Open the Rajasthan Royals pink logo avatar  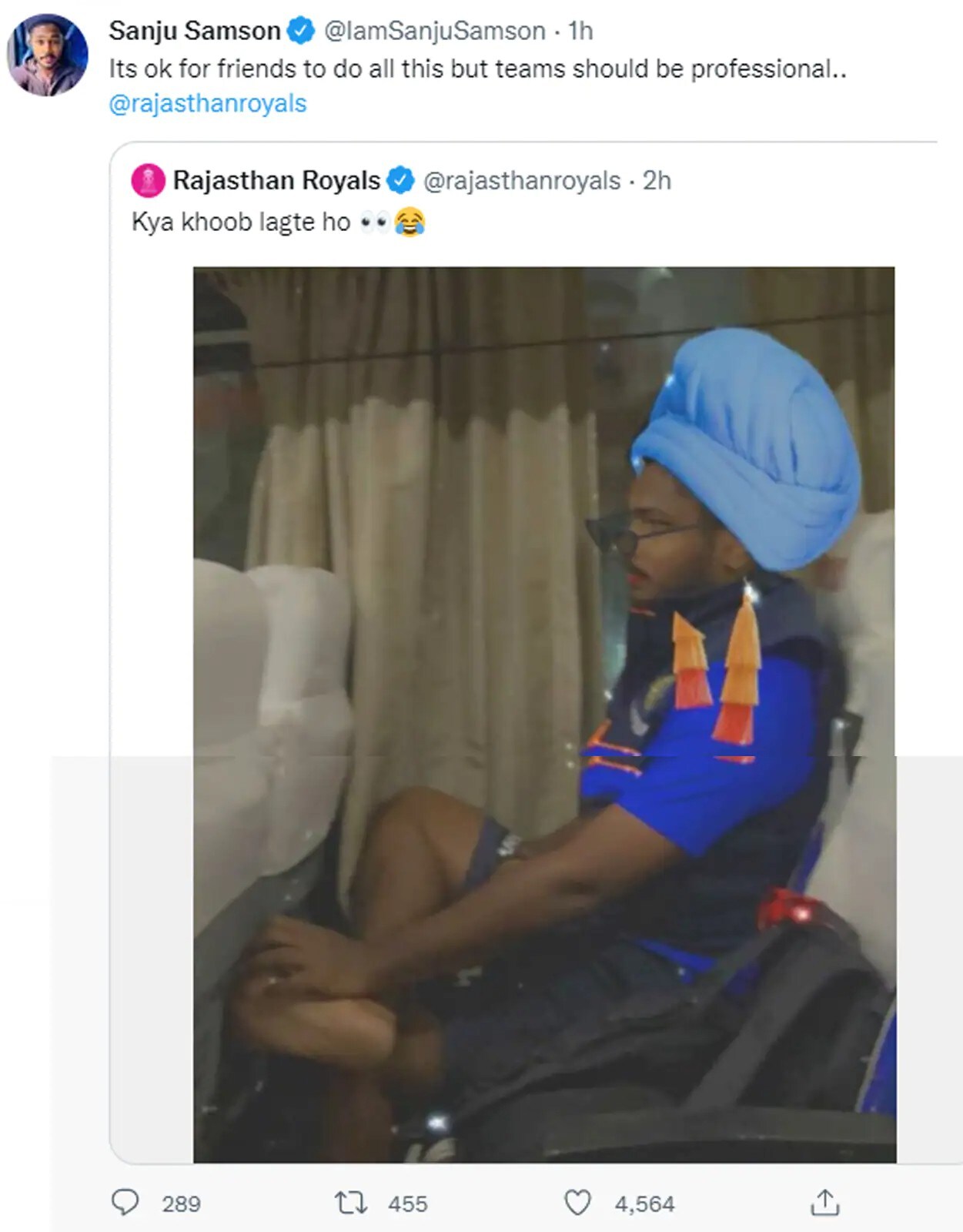tap(148, 181)
